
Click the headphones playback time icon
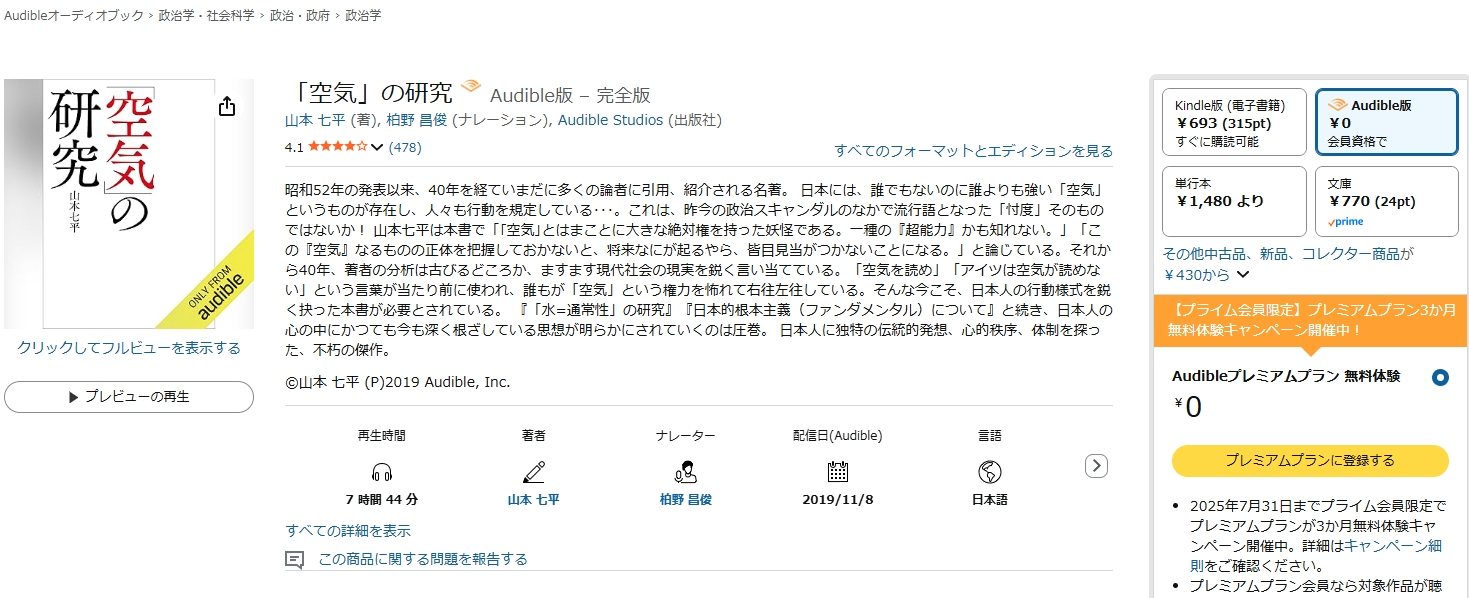pyautogui.click(x=381, y=472)
